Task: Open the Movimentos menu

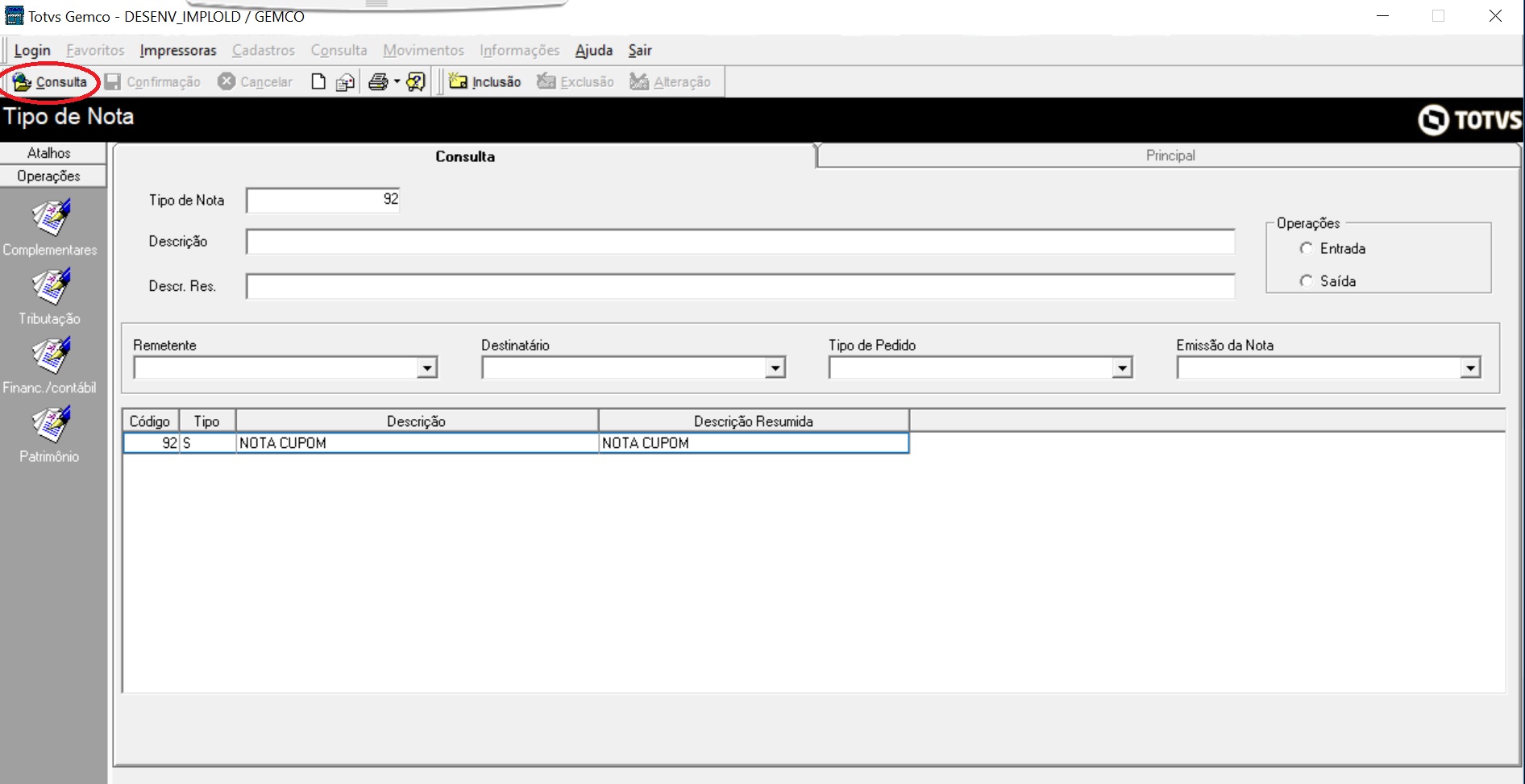Action: point(424,50)
